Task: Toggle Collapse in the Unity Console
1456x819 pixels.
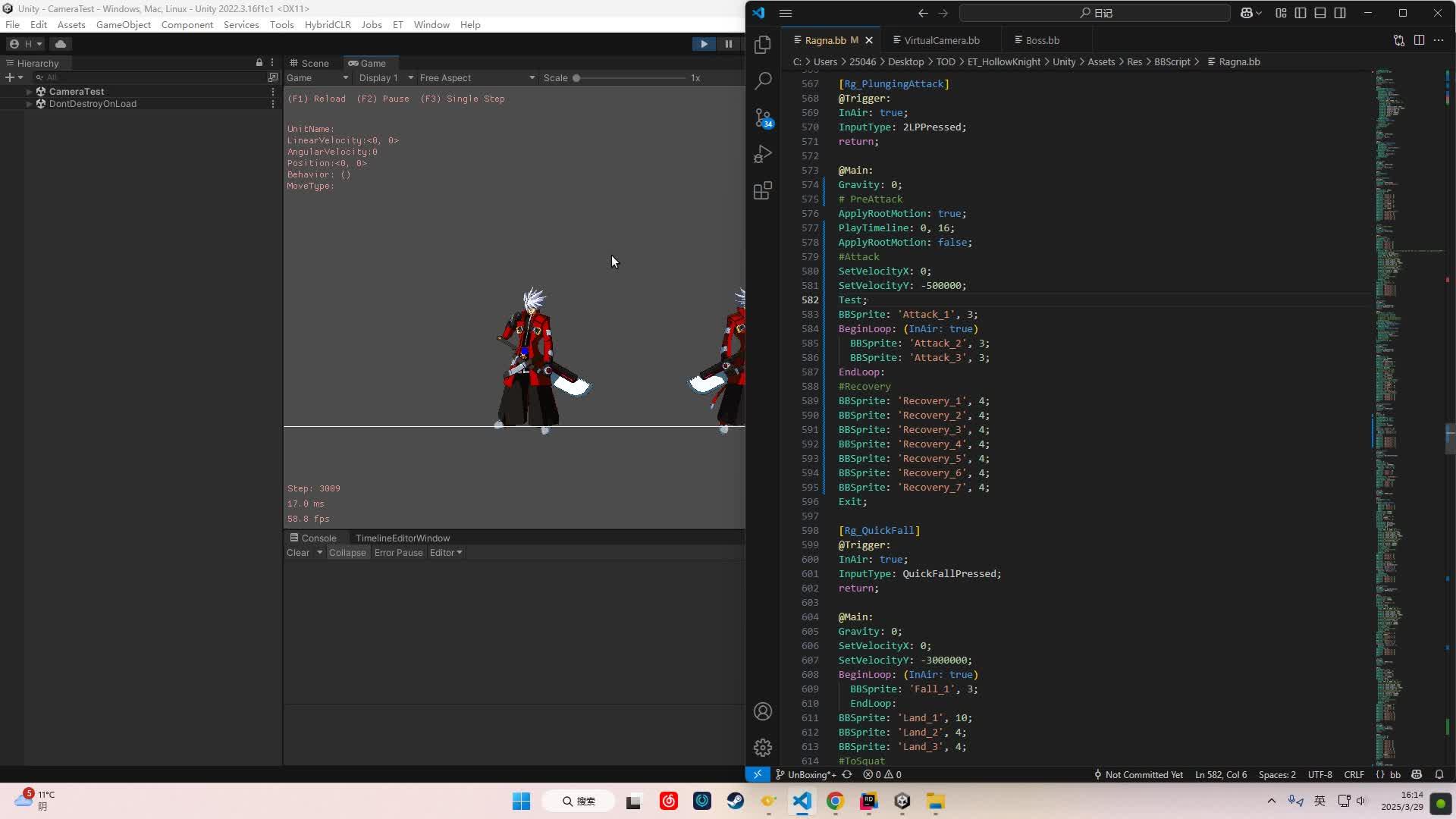Action: click(x=347, y=553)
